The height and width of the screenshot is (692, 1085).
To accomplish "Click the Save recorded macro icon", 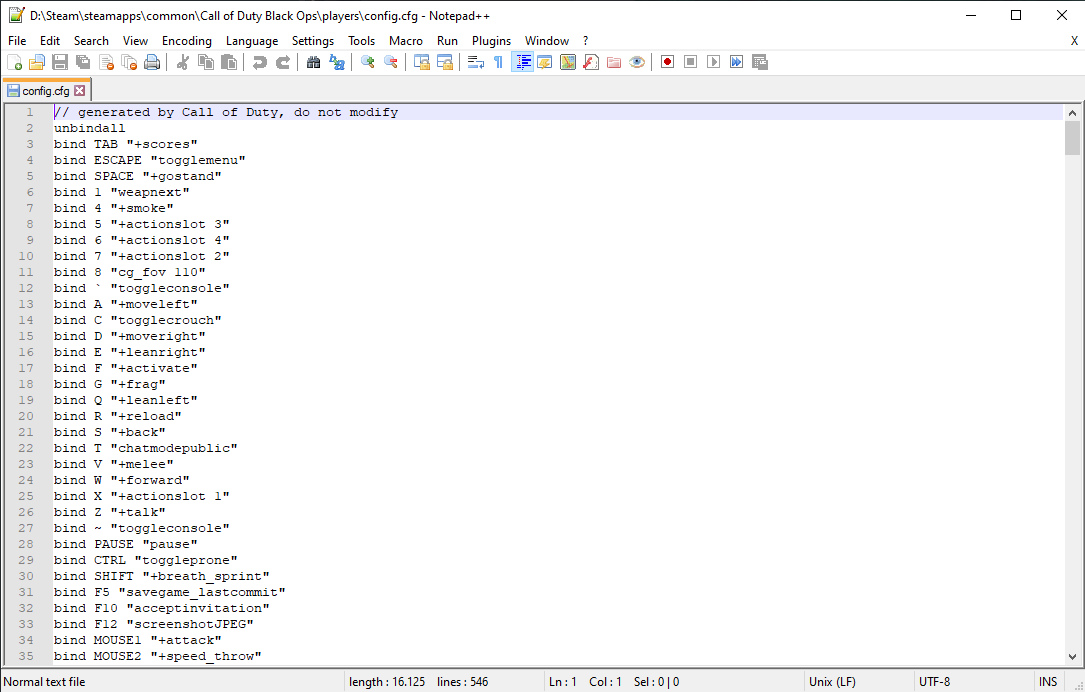I will click(x=760, y=62).
